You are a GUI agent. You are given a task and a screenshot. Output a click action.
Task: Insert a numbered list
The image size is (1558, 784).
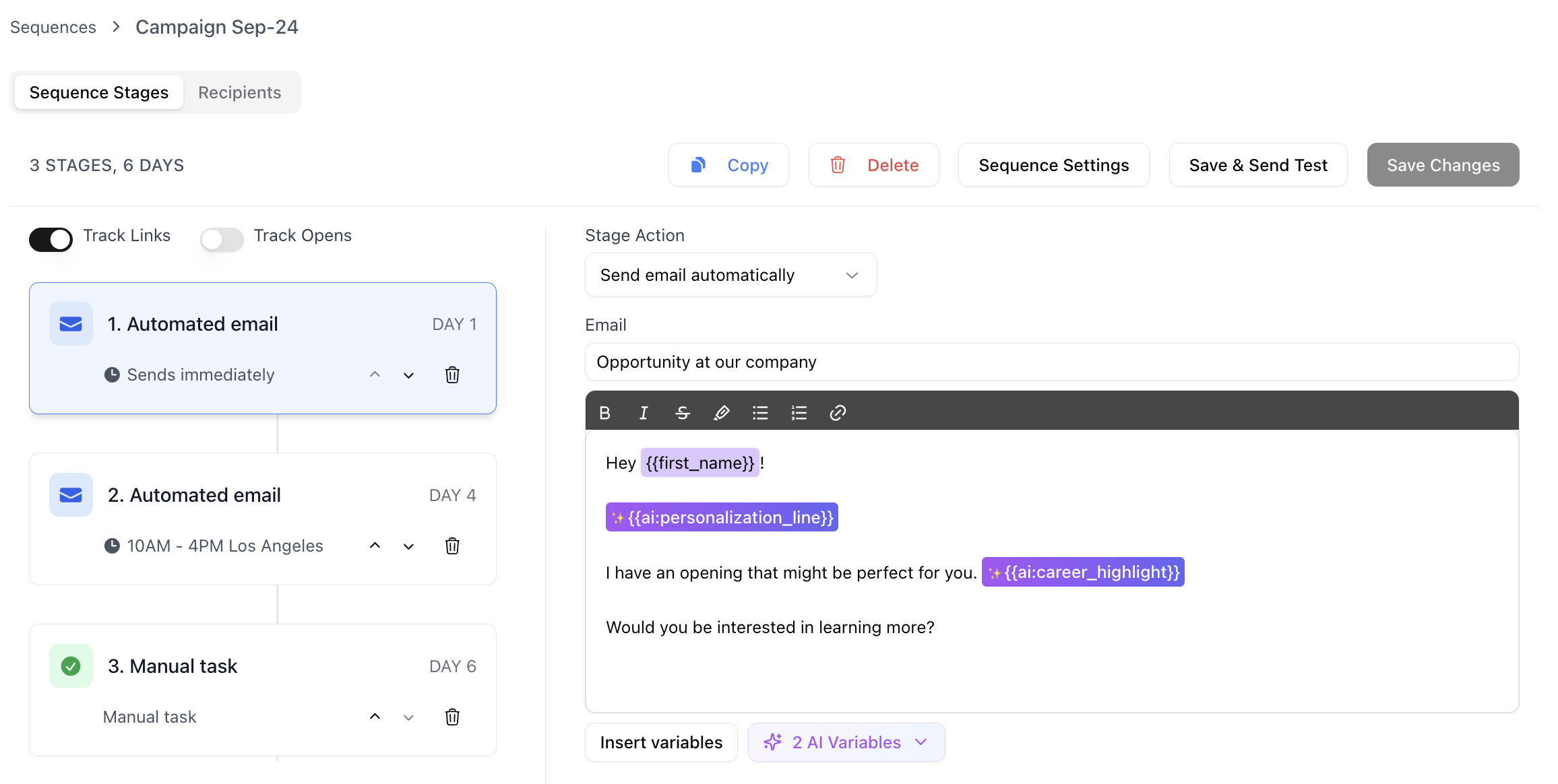click(x=799, y=413)
